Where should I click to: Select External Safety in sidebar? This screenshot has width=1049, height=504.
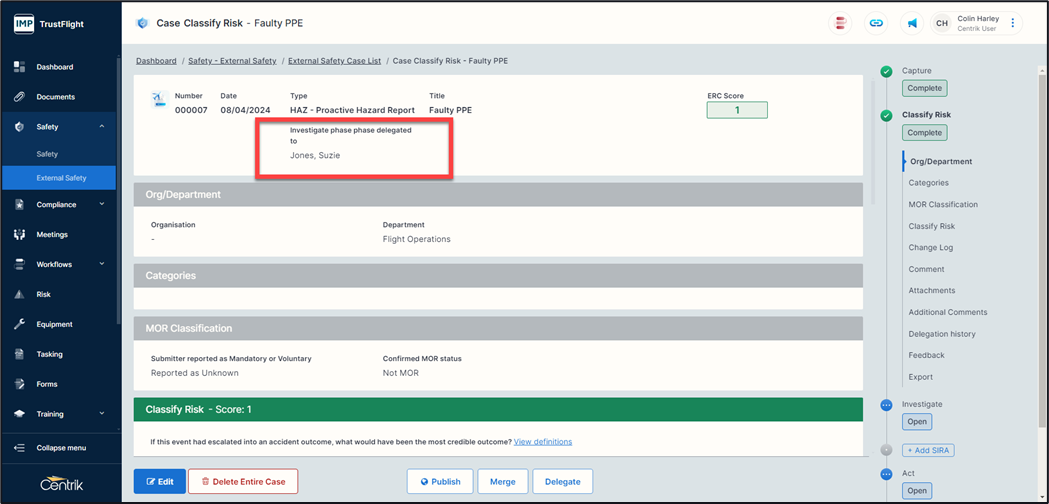tap(61, 178)
